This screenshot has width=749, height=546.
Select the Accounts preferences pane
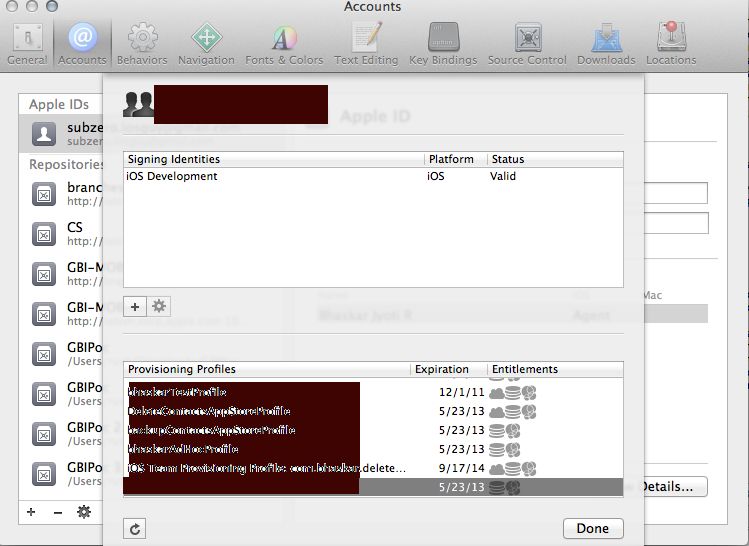(x=82, y=44)
